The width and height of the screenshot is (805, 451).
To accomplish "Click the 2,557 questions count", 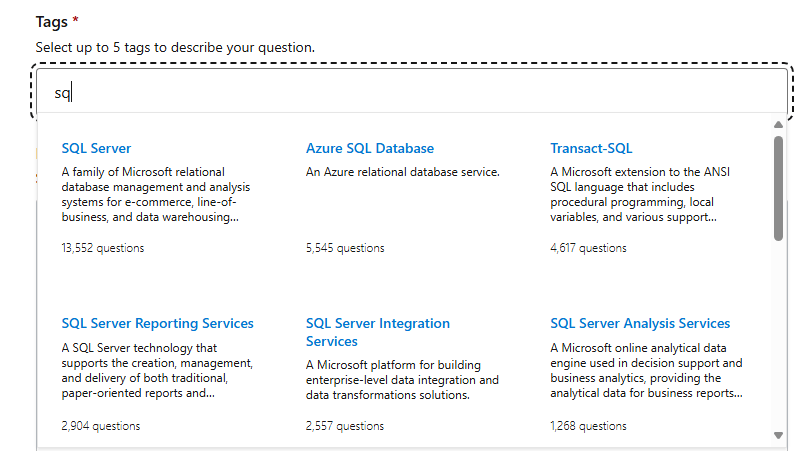I will 345,425.
